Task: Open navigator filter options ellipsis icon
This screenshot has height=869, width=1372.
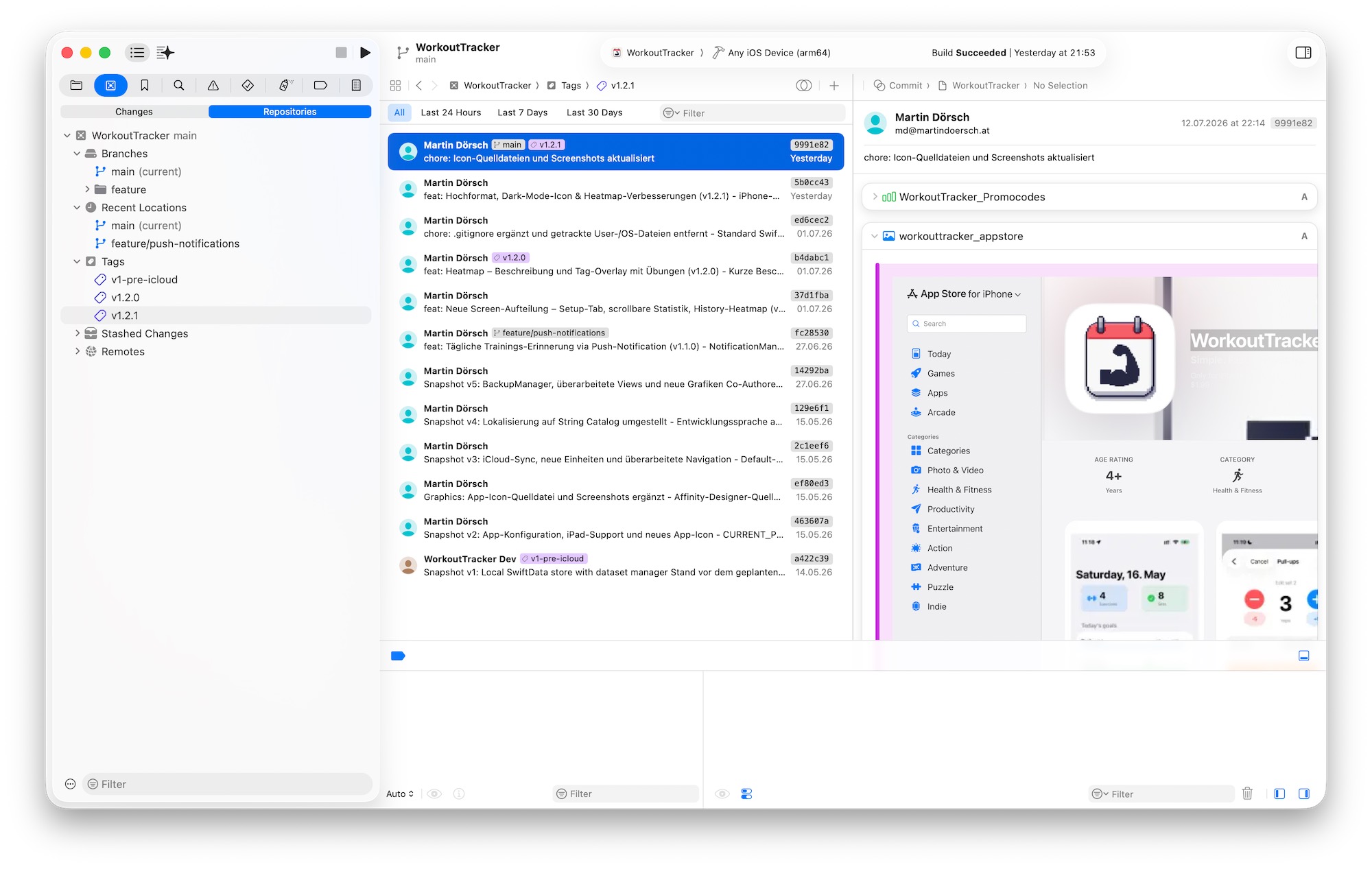Action: tap(70, 784)
